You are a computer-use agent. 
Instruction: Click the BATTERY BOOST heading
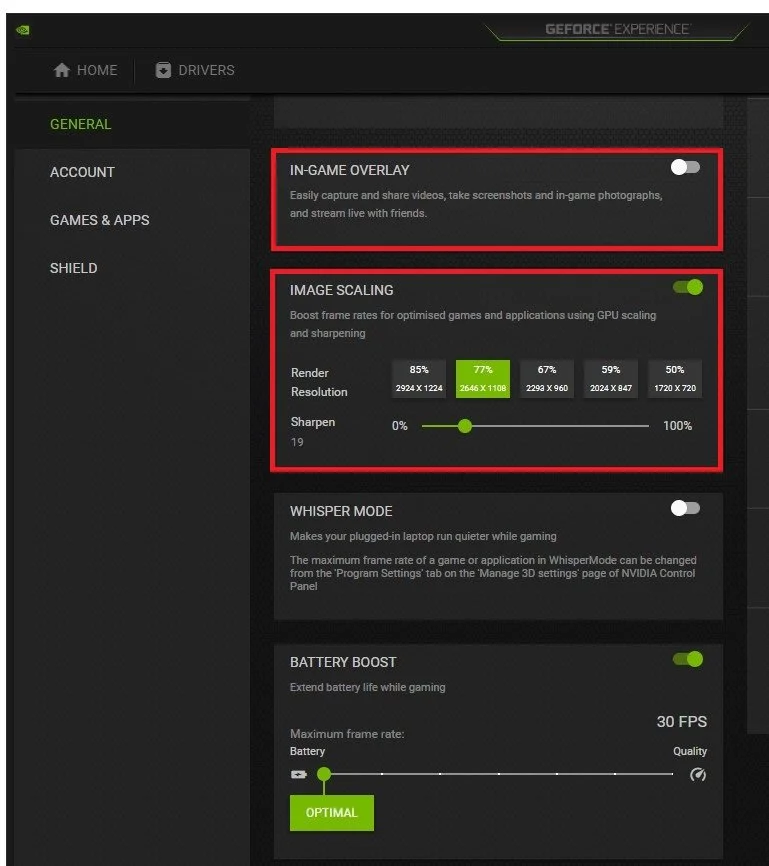pos(343,662)
